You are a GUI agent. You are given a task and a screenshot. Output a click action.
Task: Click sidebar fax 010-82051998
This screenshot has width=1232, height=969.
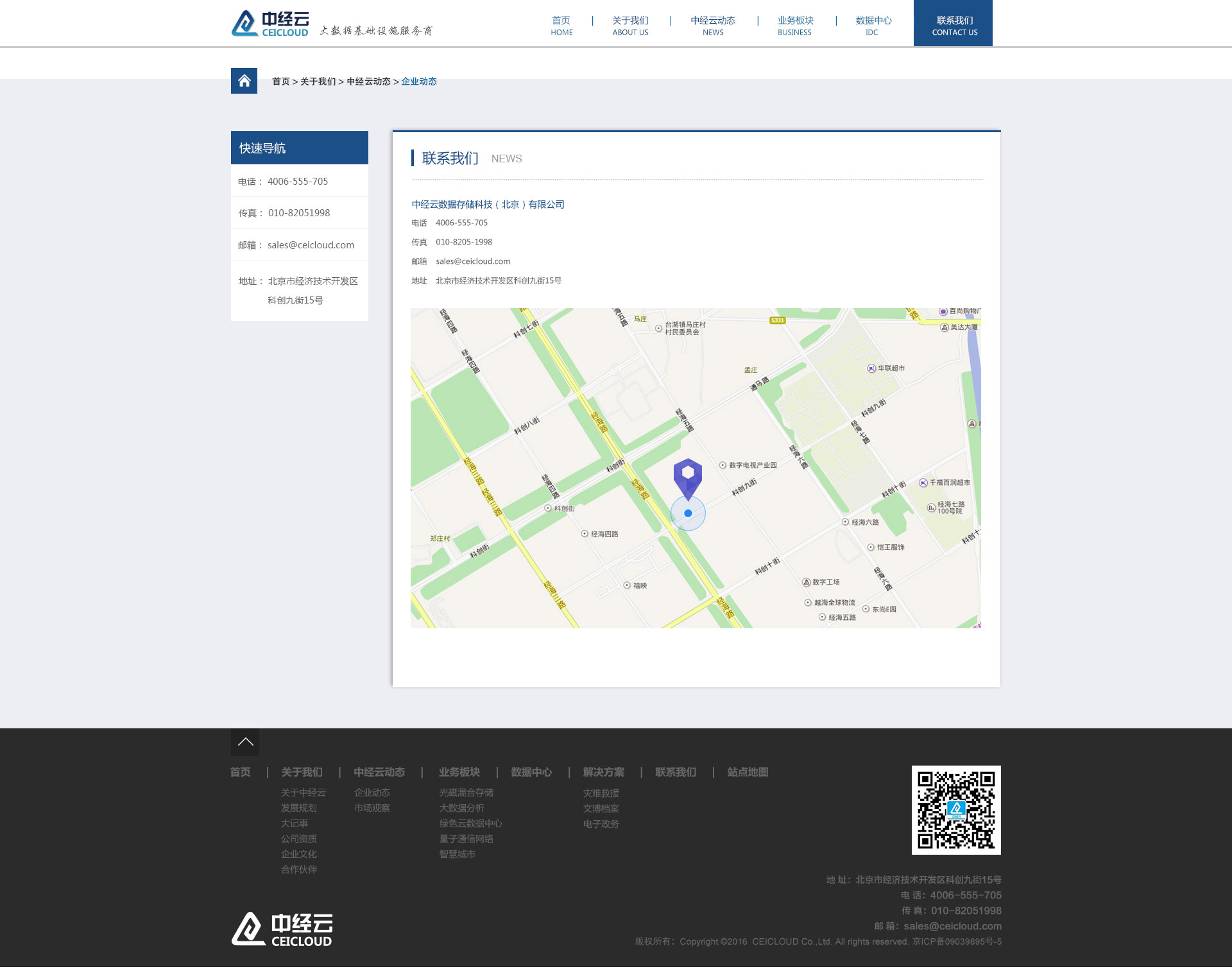299,213
